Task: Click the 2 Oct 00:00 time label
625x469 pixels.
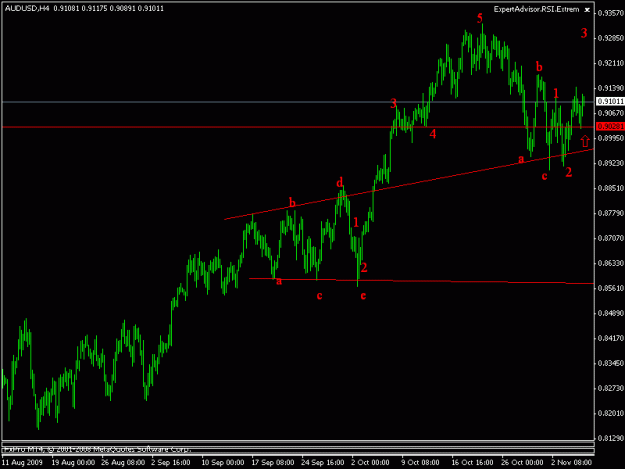Action: point(370,463)
